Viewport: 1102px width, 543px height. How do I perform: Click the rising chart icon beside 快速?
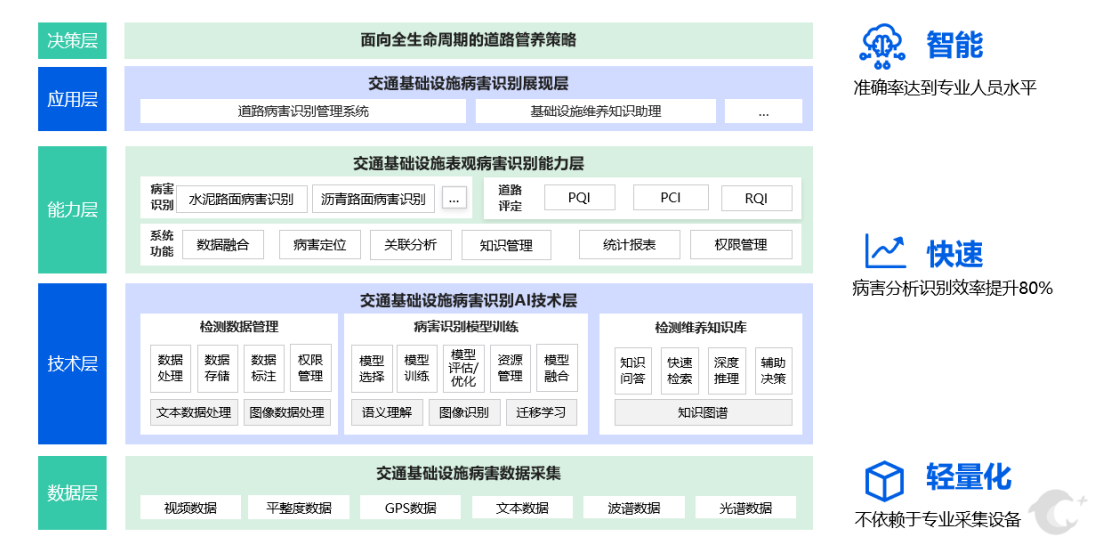click(885, 251)
